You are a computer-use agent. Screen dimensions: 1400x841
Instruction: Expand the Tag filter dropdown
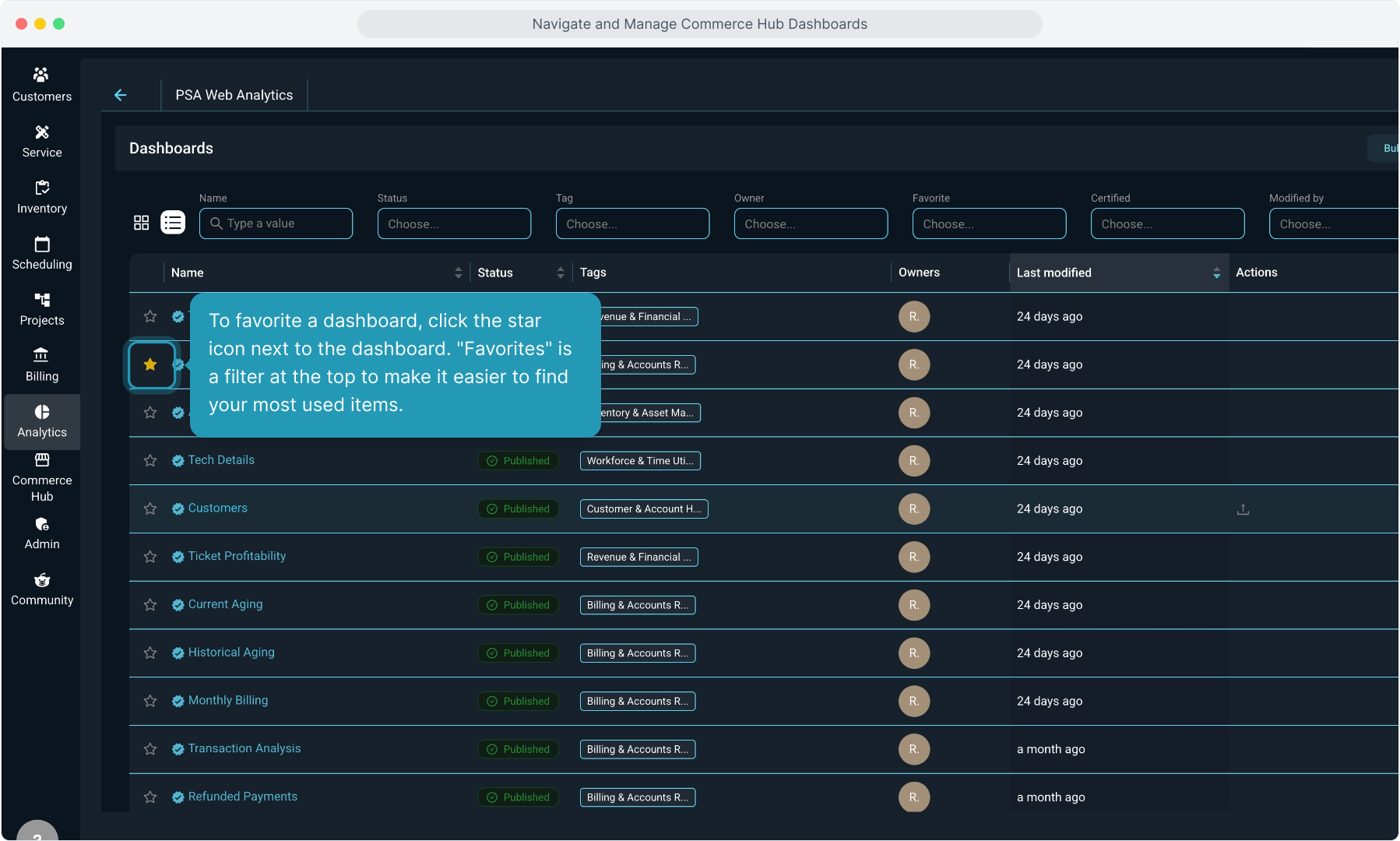[x=632, y=223]
